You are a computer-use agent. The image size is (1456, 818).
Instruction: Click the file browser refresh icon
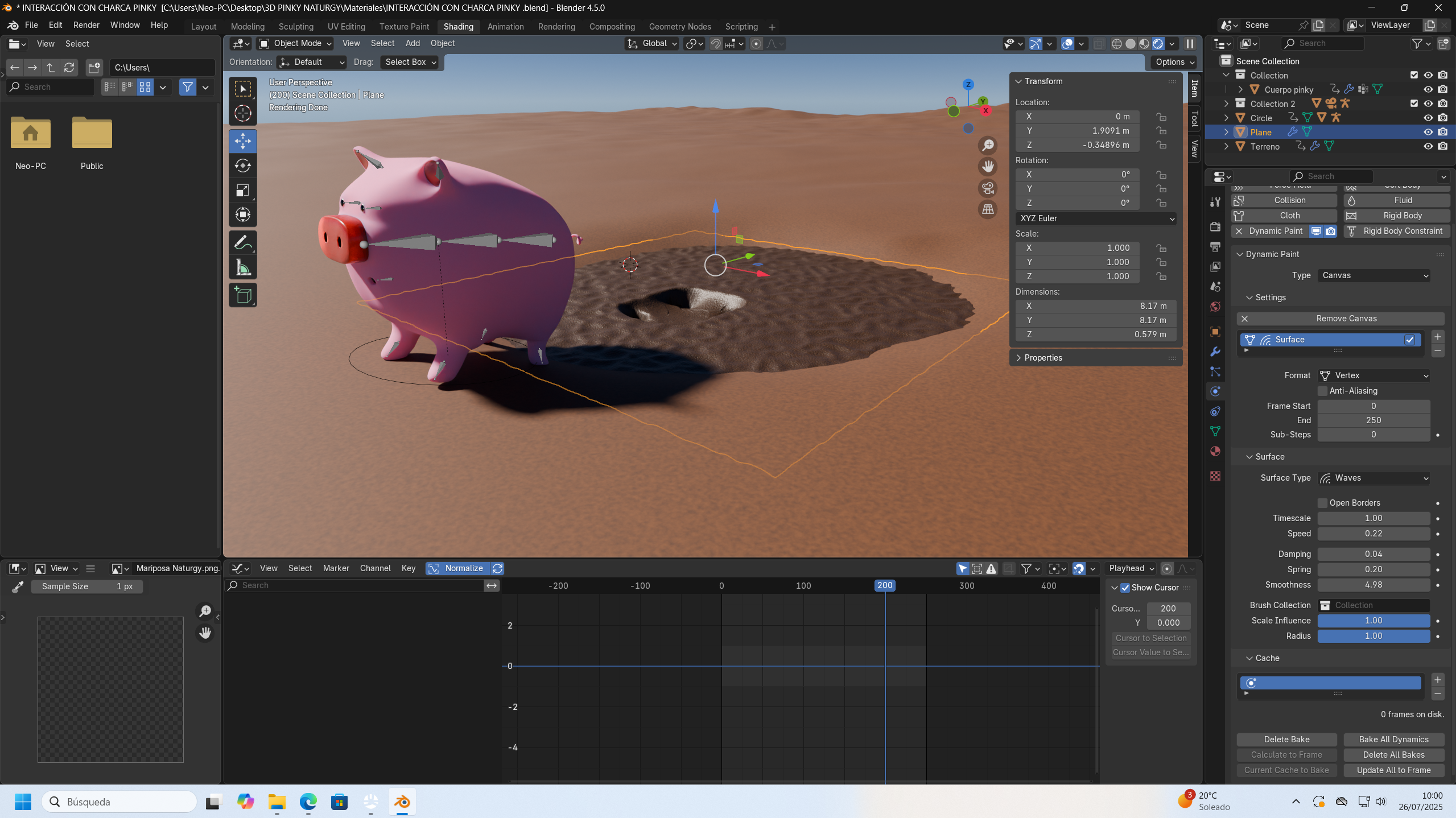pos(69,68)
